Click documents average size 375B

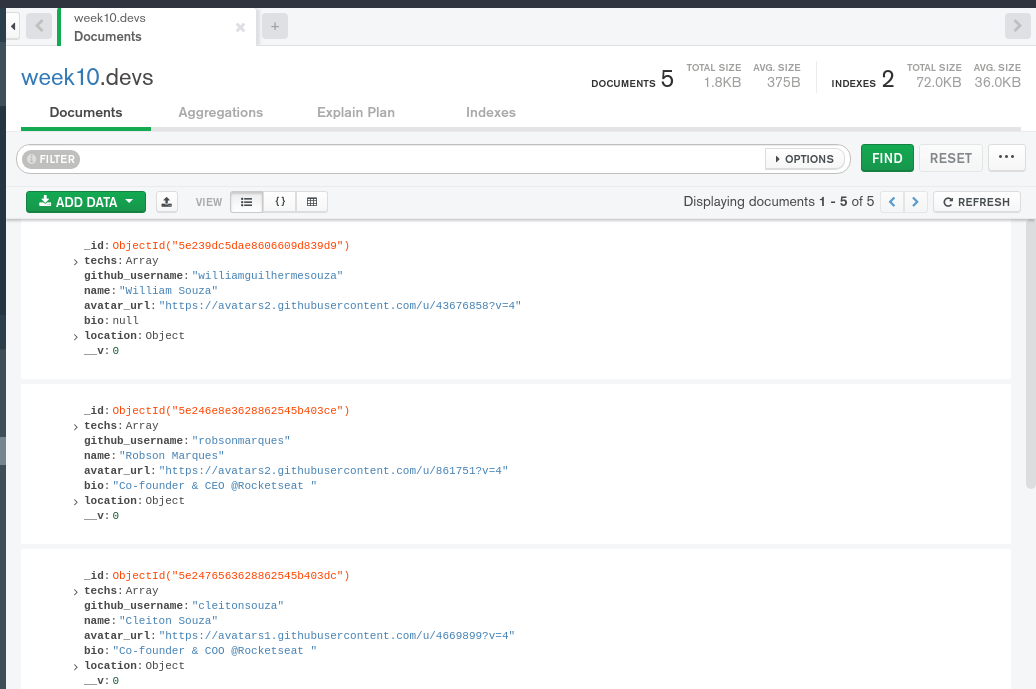coord(784,83)
